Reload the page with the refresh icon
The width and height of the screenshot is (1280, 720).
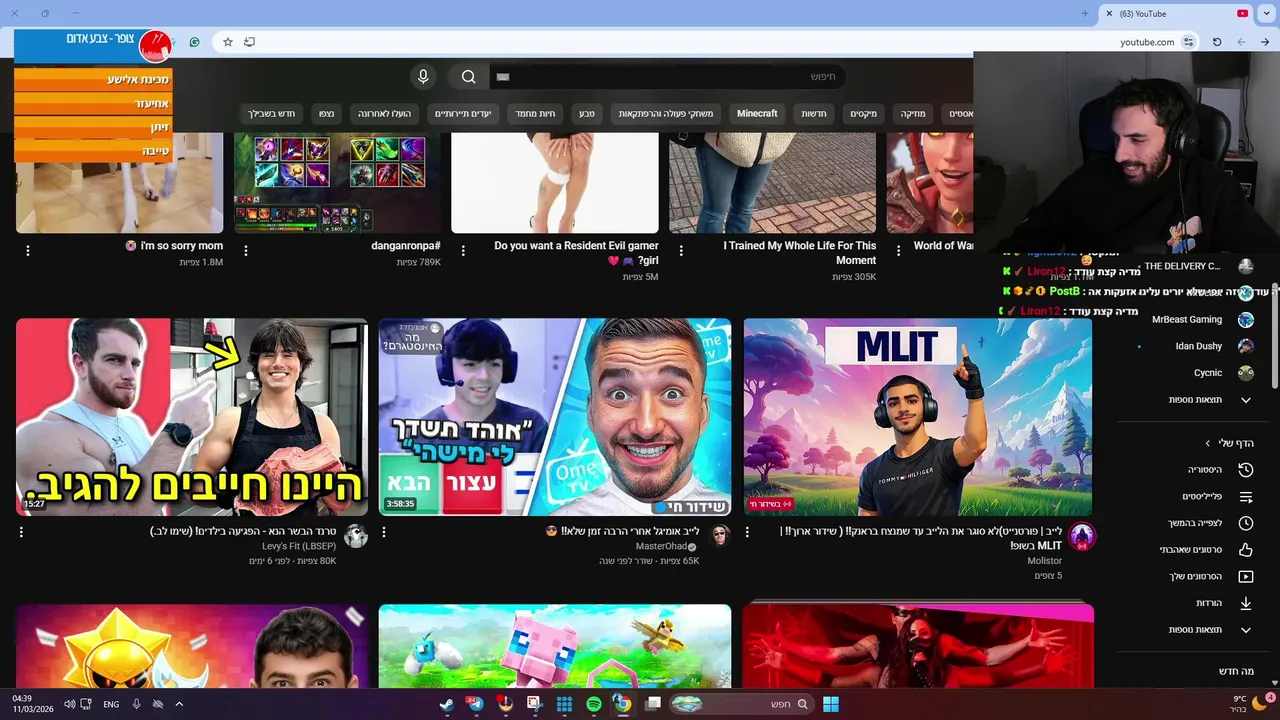(1217, 42)
